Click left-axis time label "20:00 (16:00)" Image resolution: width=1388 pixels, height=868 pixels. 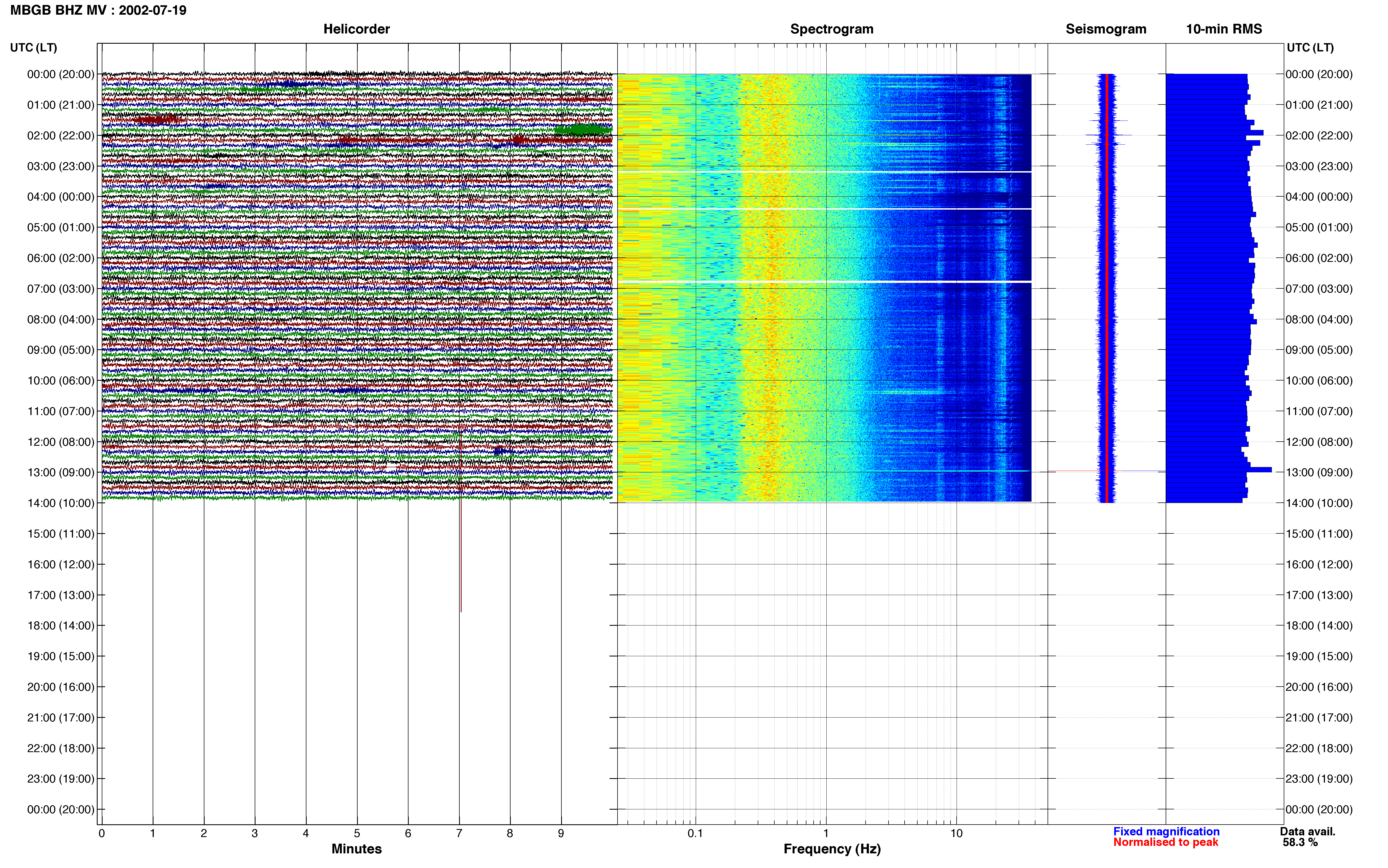coord(61,687)
